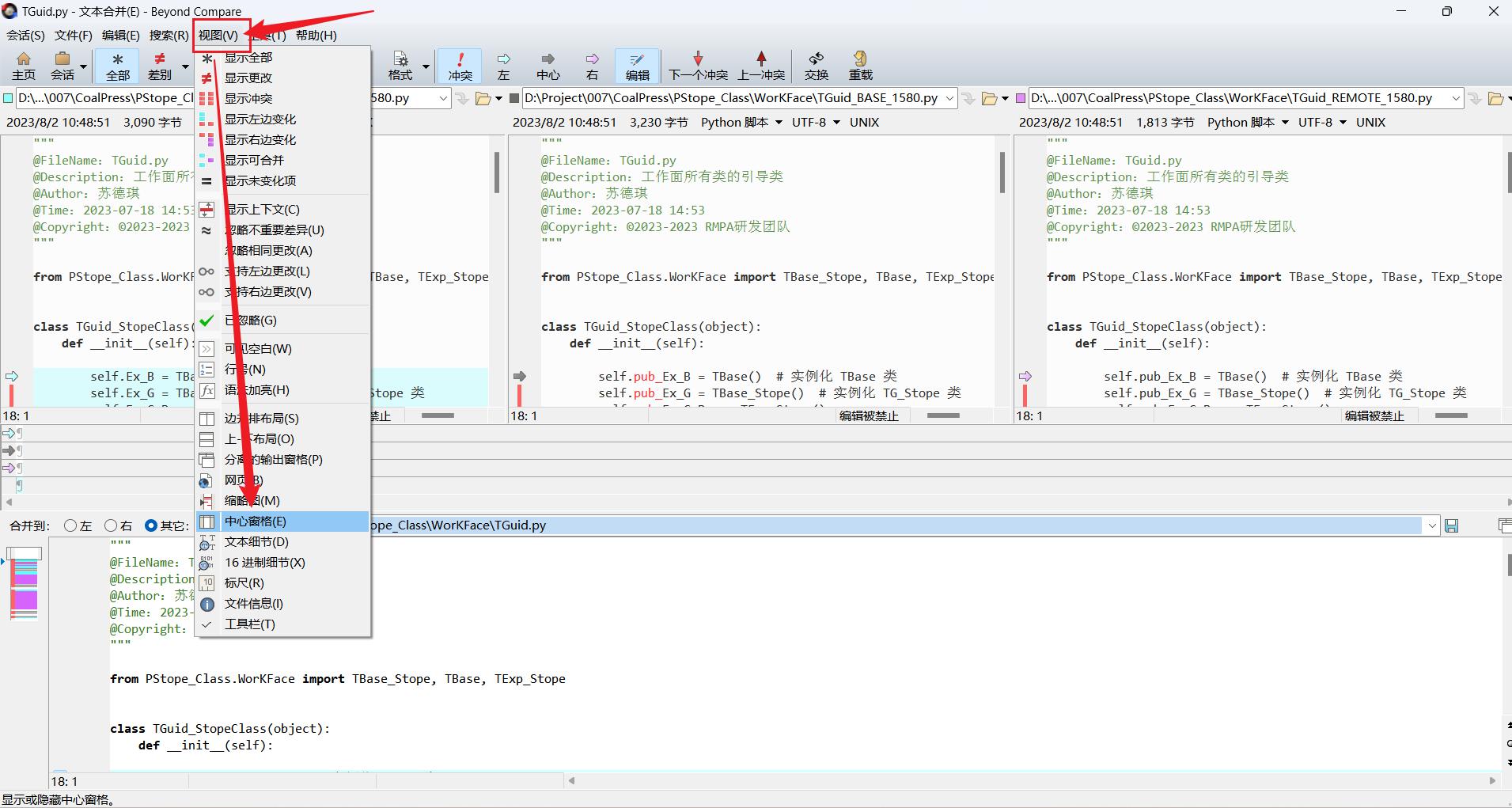
Task: Click the 格式 format toolbar icon
Action: [x=400, y=66]
